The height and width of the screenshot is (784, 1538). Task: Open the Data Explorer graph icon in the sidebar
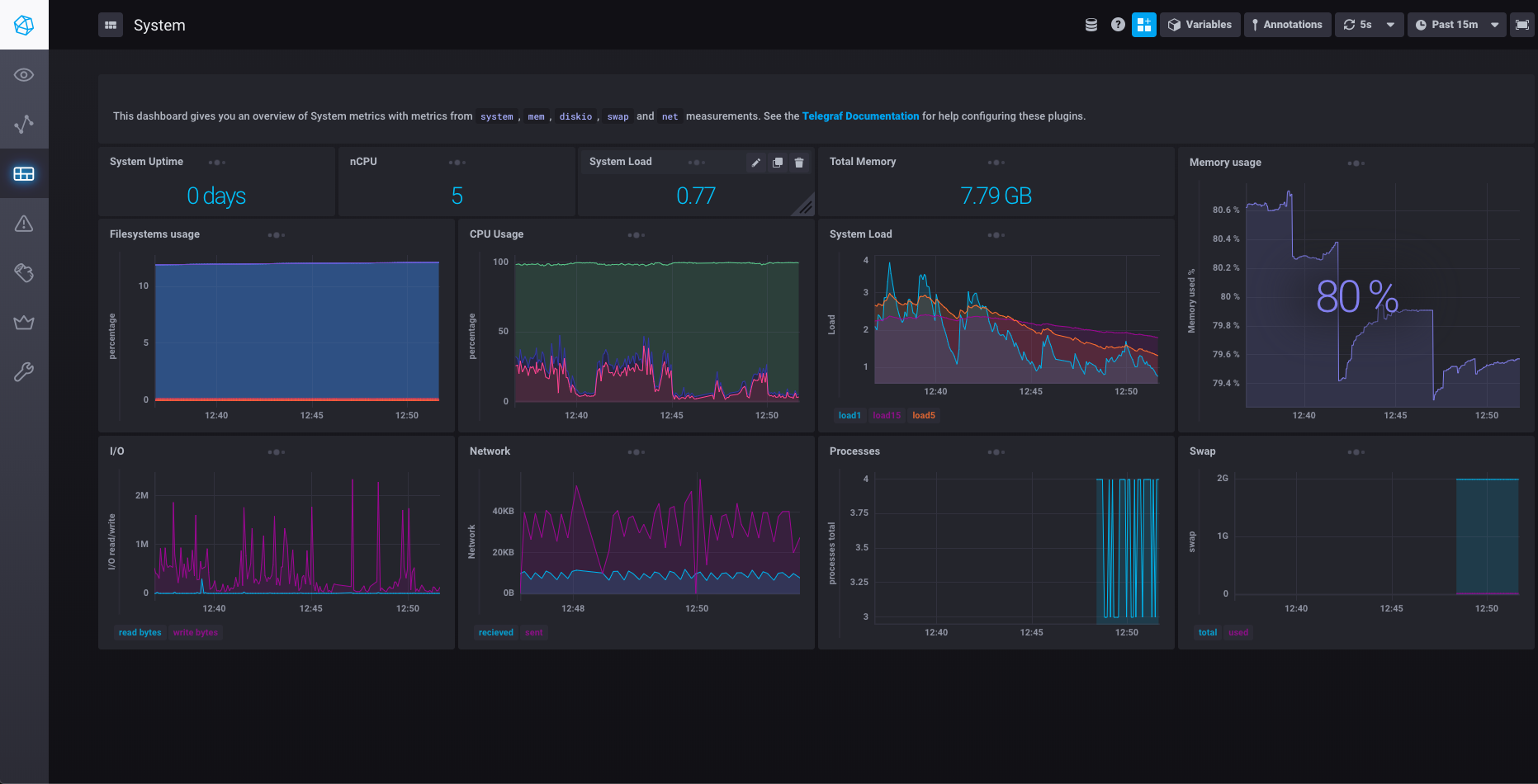tap(24, 125)
